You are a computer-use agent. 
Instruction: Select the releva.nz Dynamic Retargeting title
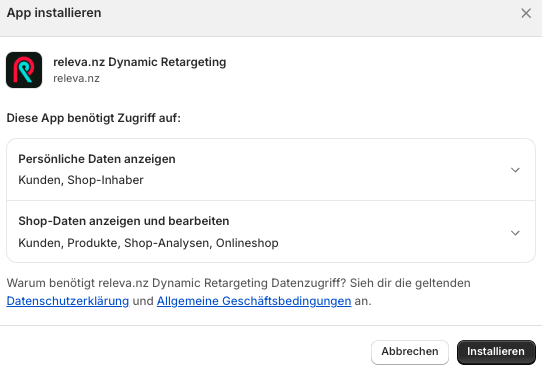coord(140,62)
